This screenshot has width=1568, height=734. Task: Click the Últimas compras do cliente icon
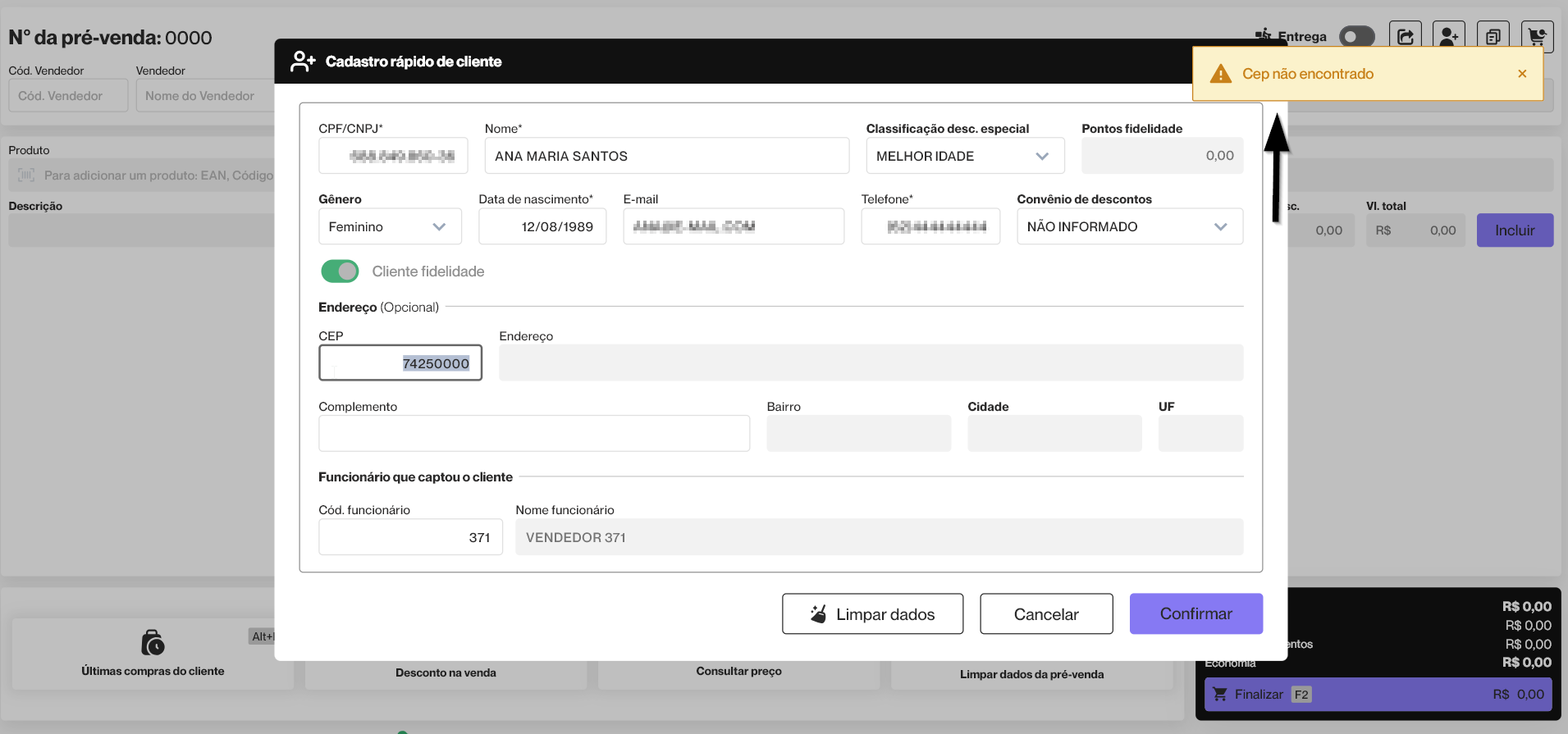point(153,643)
